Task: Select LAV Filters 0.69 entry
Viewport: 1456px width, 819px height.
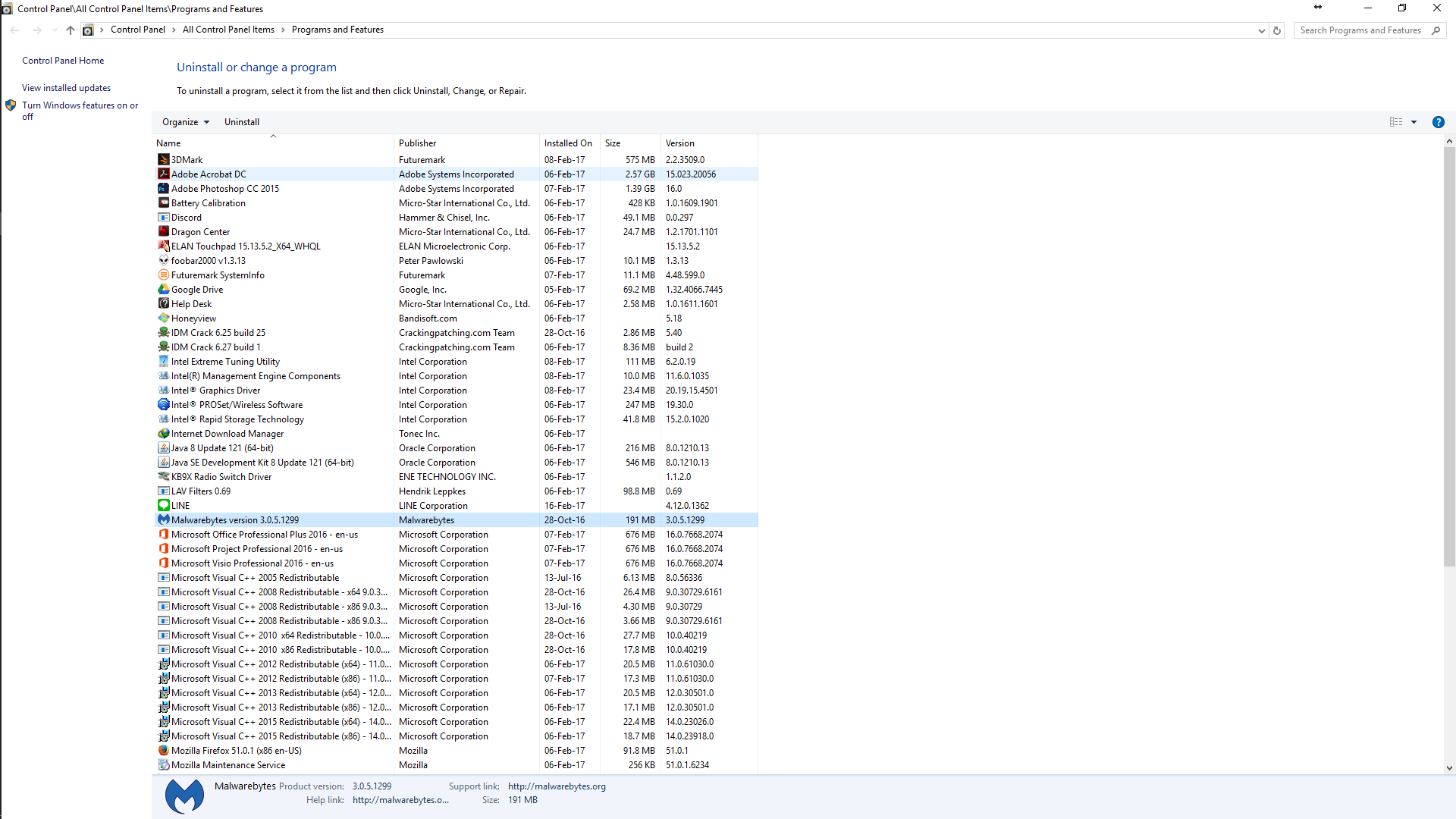Action: tap(455, 491)
